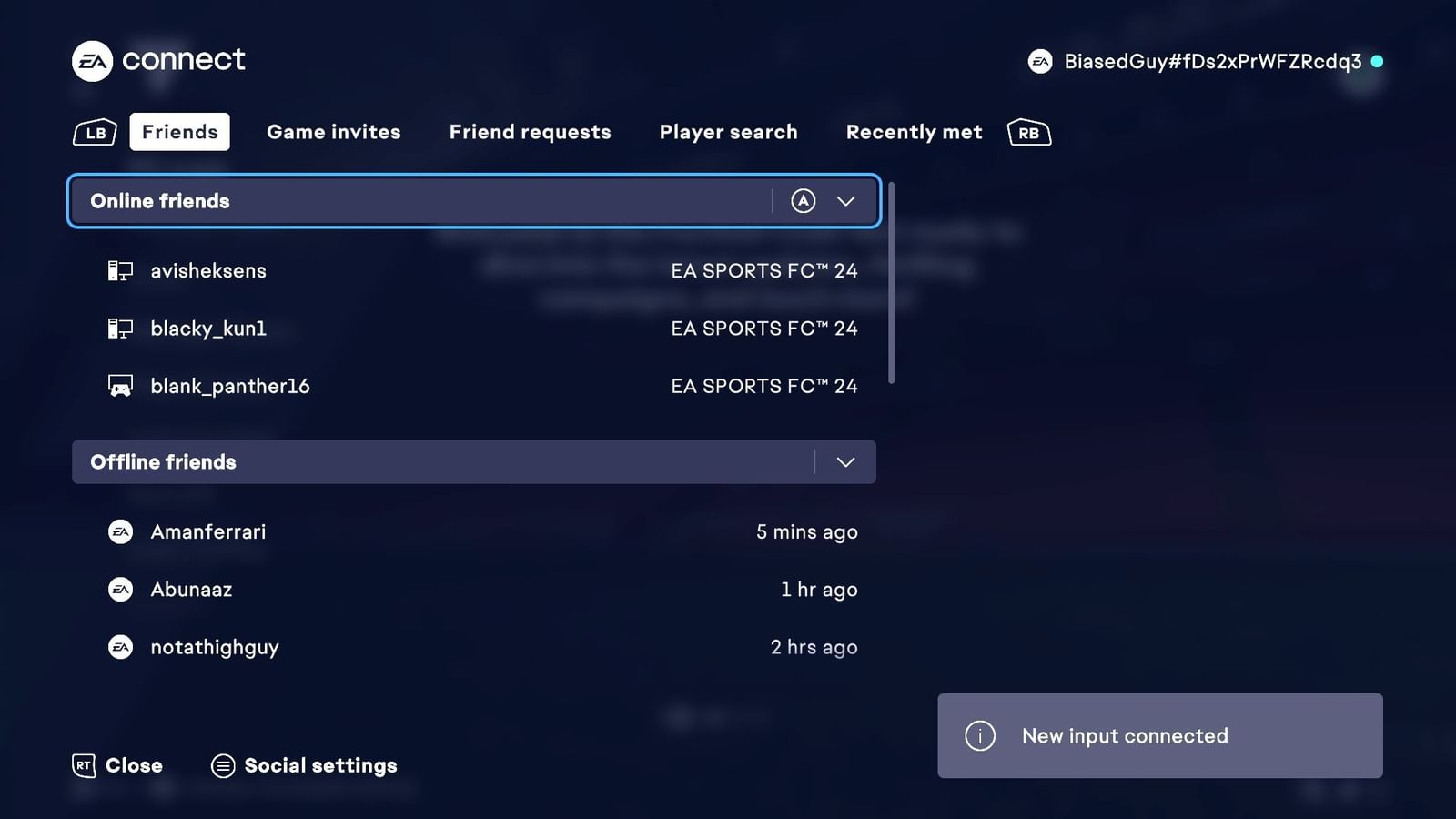Open the Recently met tab

tap(914, 132)
